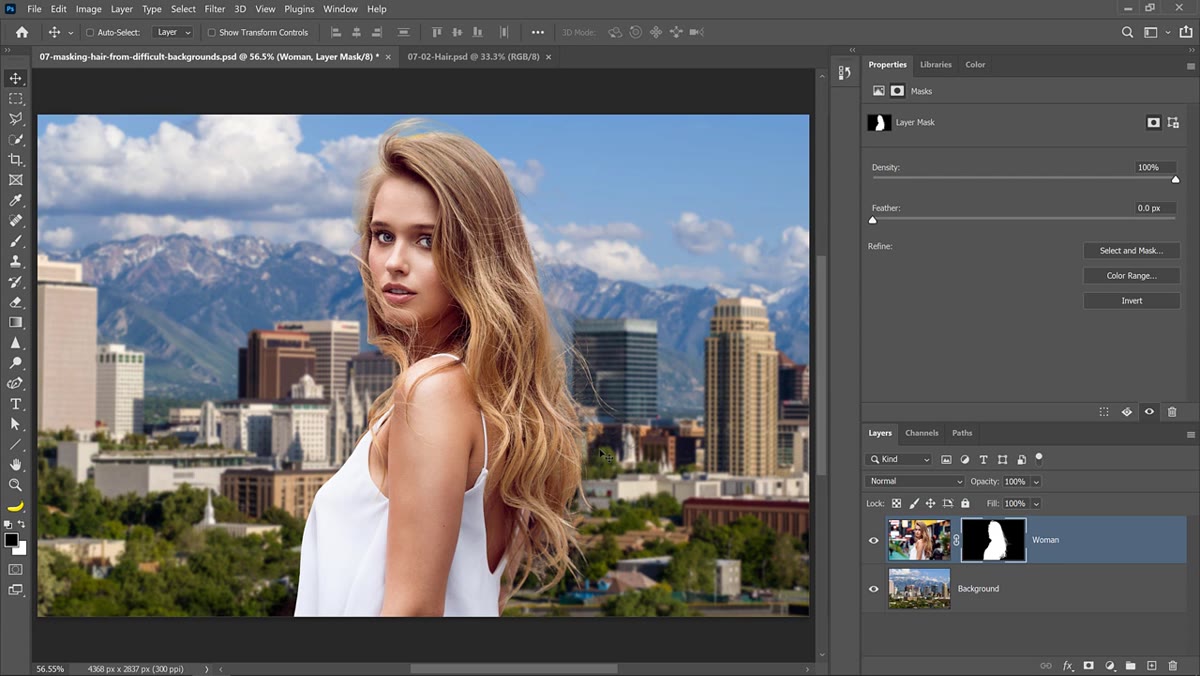Select the Crop tool
1200x676 pixels.
click(x=15, y=160)
